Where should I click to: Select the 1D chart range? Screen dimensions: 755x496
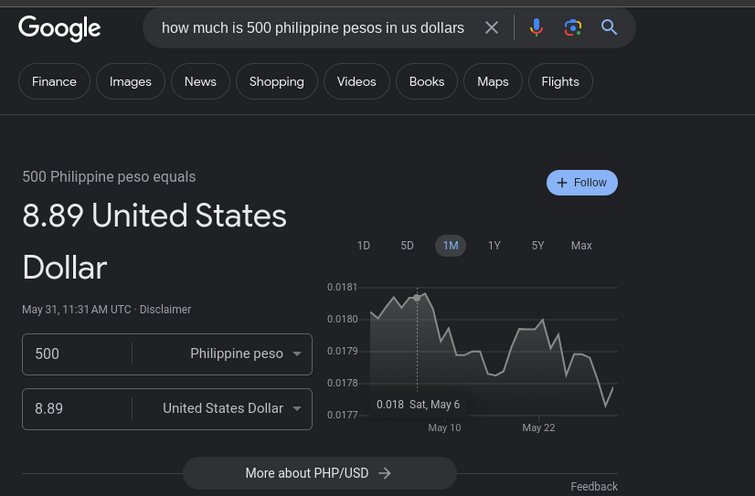(x=364, y=246)
